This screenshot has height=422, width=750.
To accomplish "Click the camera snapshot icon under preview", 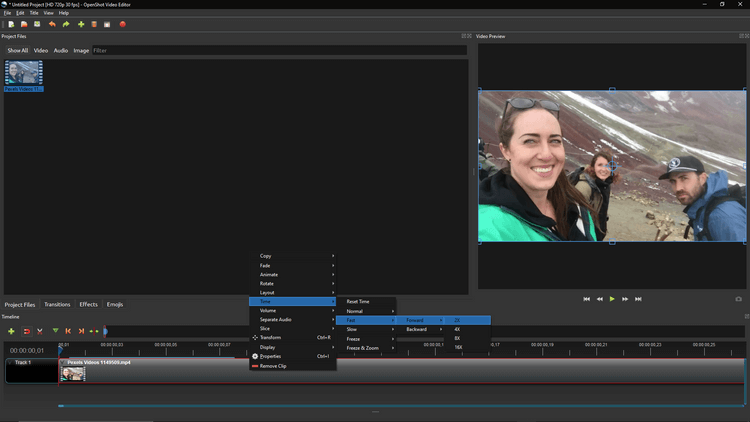I will click(x=739, y=299).
